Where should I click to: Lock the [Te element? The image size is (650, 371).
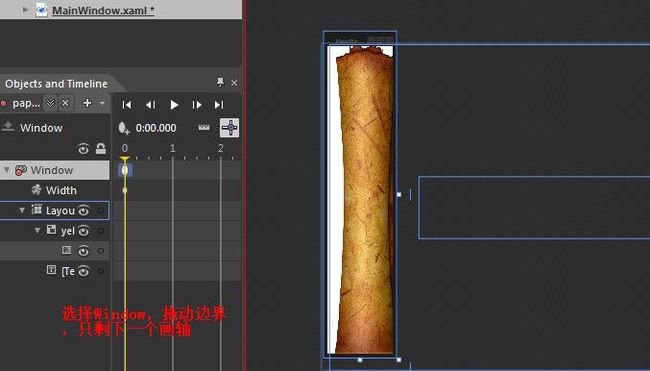(x=100, y=271)
